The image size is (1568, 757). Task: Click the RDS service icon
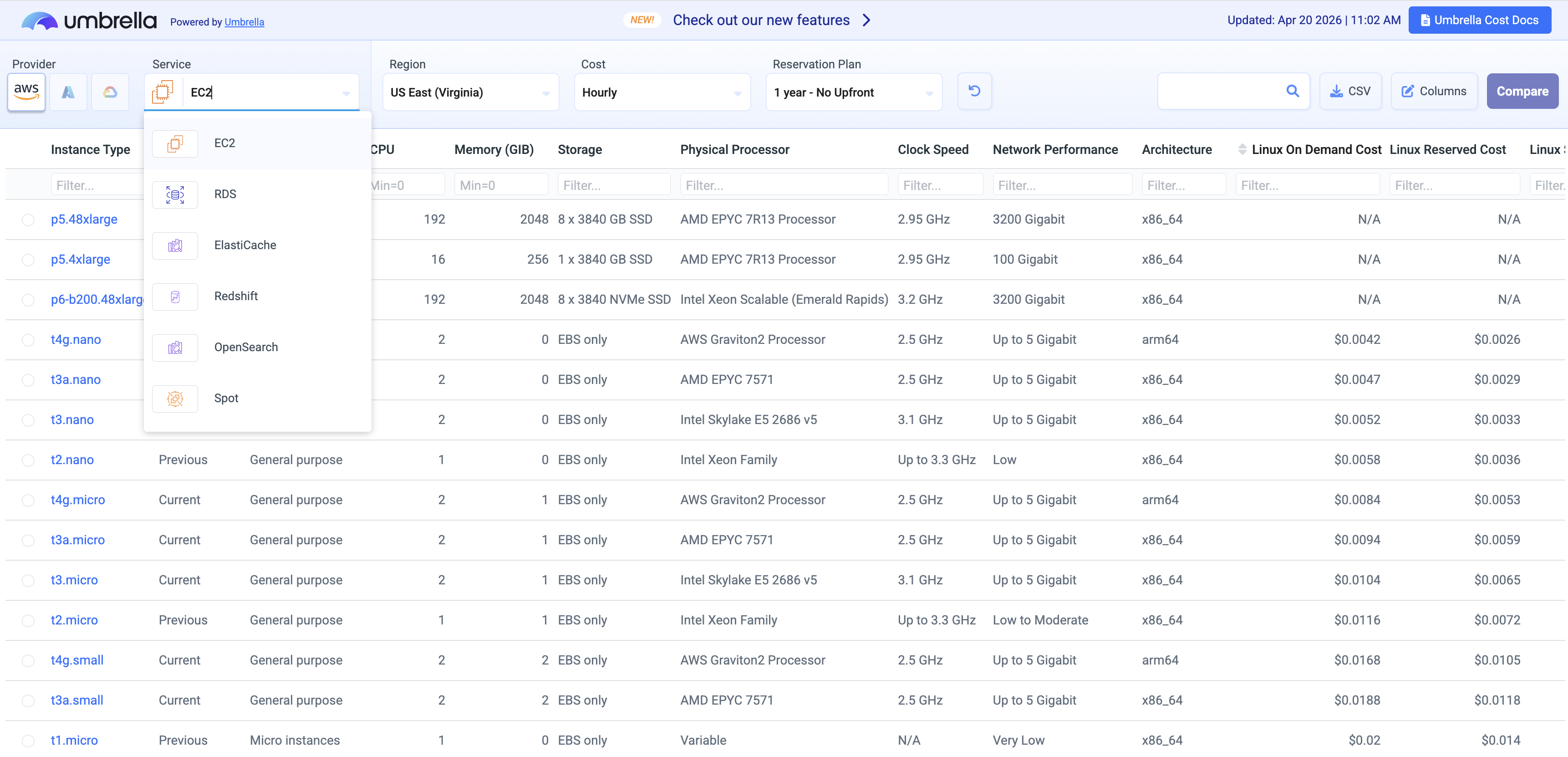point(175,194)
